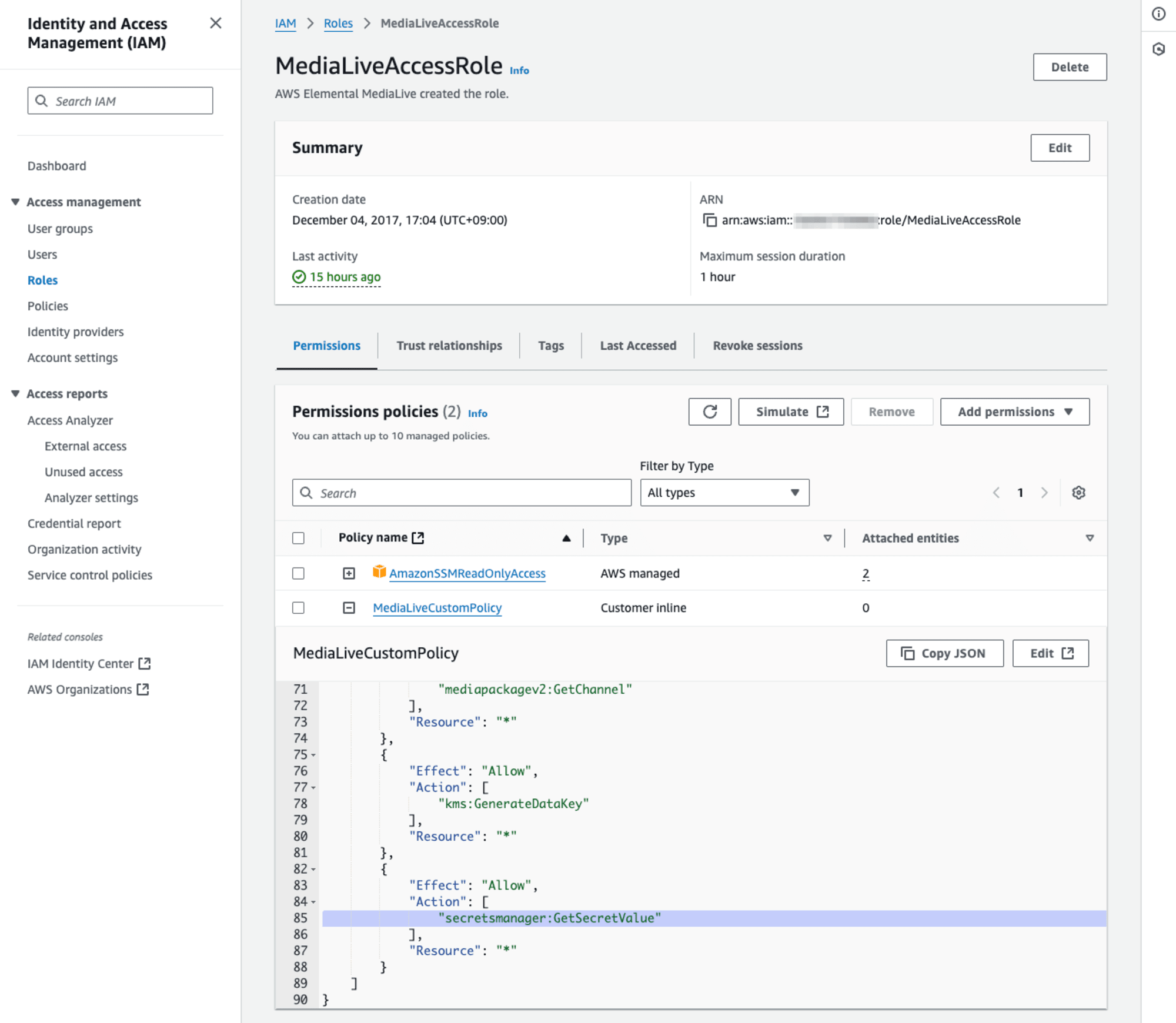Select all policies checkbox in header
1176x1023 pixels.
tap(298, 538)
